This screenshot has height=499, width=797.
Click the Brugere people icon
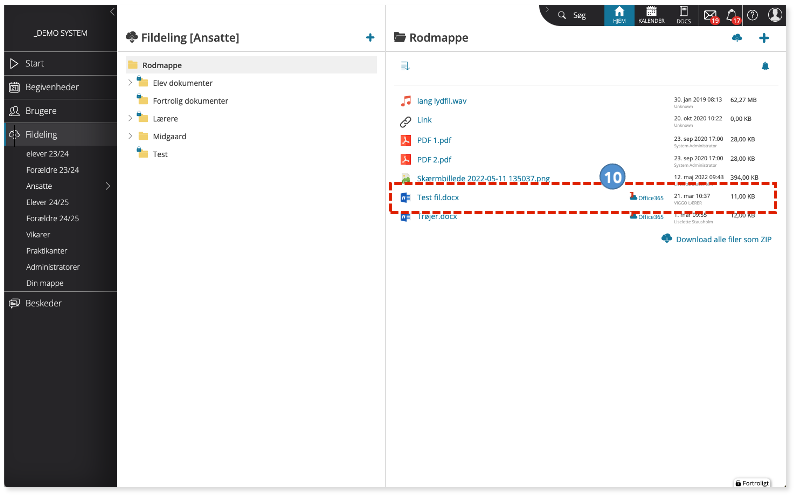coord(14,111)
